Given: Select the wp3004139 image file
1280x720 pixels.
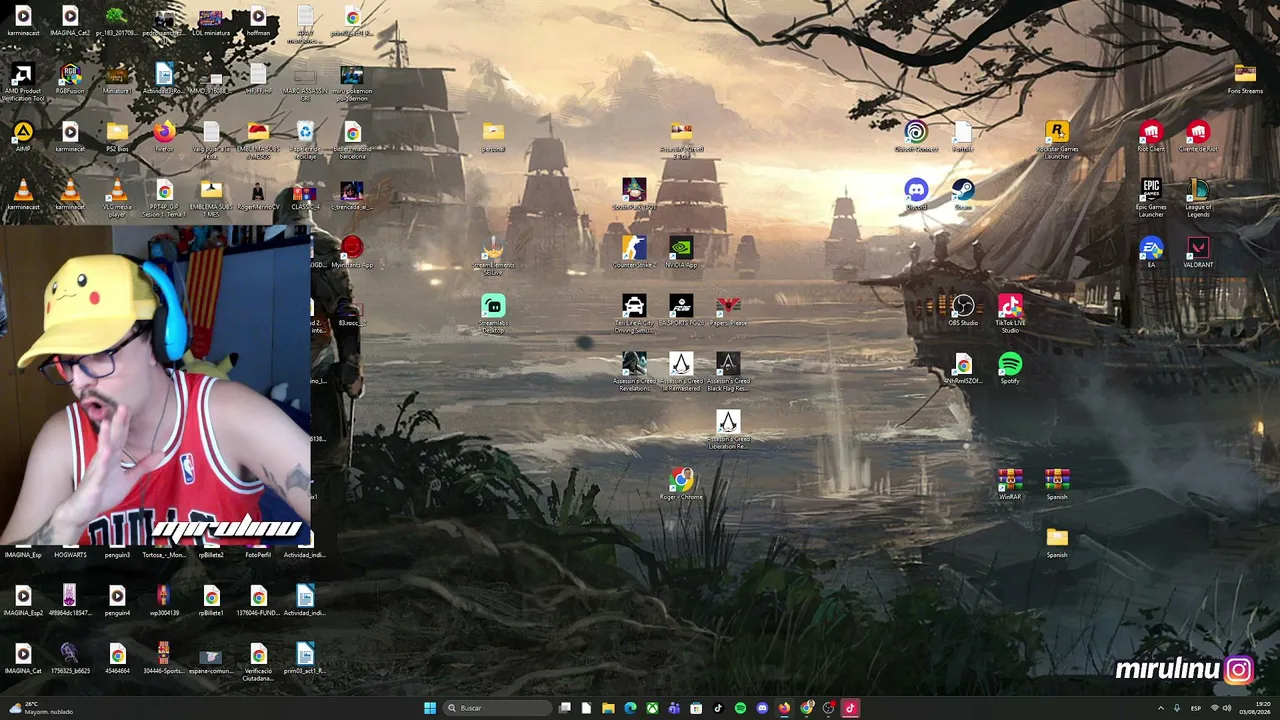Looking at the screenshot, I should (x=164, y=602).
